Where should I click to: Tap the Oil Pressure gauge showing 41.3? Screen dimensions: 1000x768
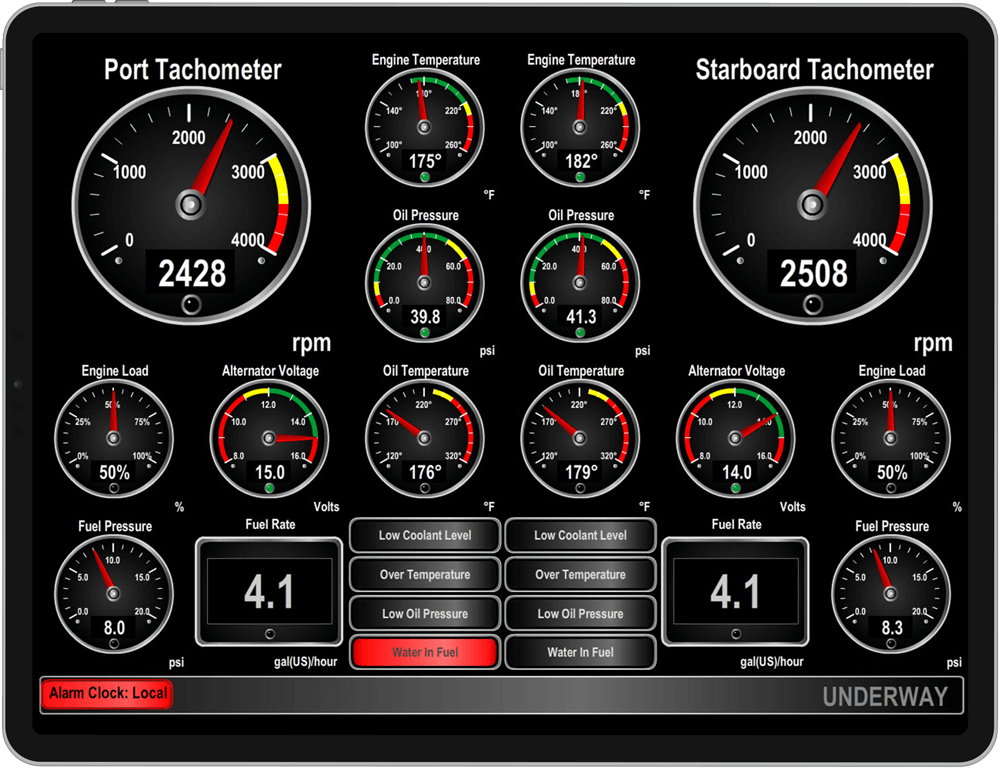[580, 283]
